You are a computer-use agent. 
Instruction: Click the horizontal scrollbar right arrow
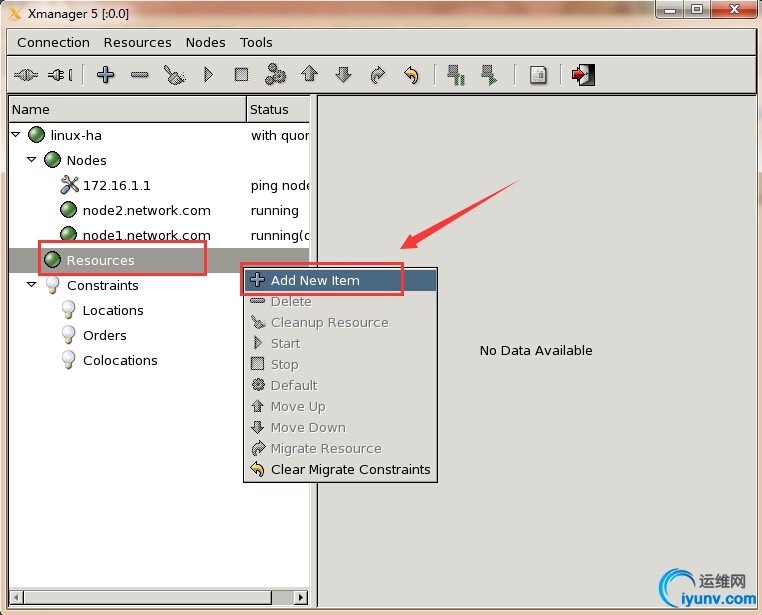301,597
